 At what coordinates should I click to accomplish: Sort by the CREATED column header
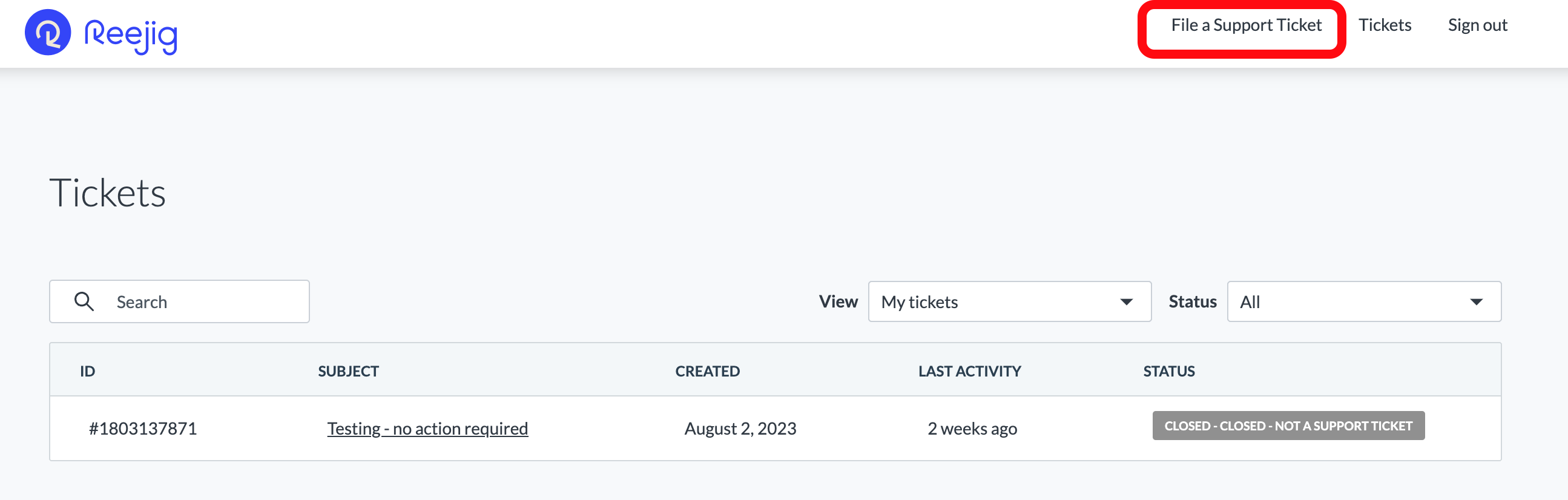point(707,371)
